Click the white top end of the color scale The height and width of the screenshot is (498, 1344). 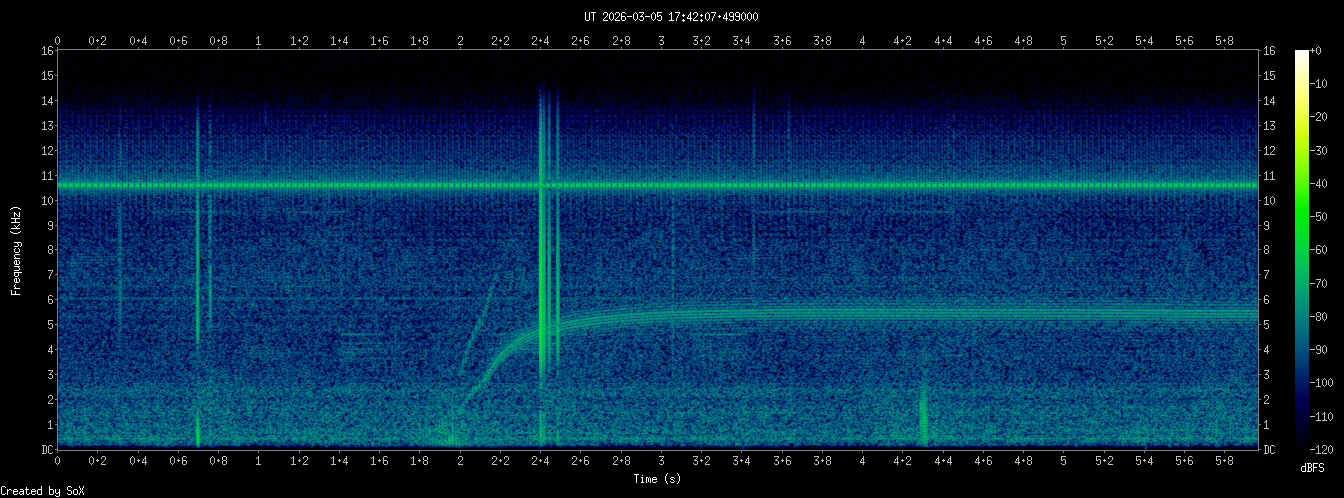pos(1301,54)
